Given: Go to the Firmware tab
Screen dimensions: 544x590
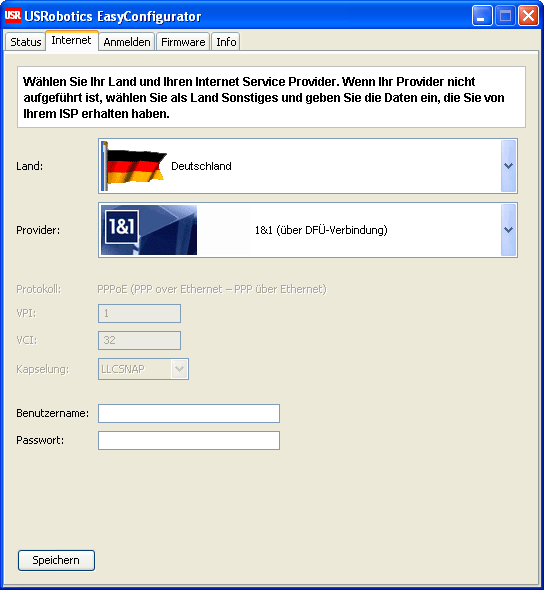Looking at the screenshot, I should pyautogui.click(x=183, y=42).
